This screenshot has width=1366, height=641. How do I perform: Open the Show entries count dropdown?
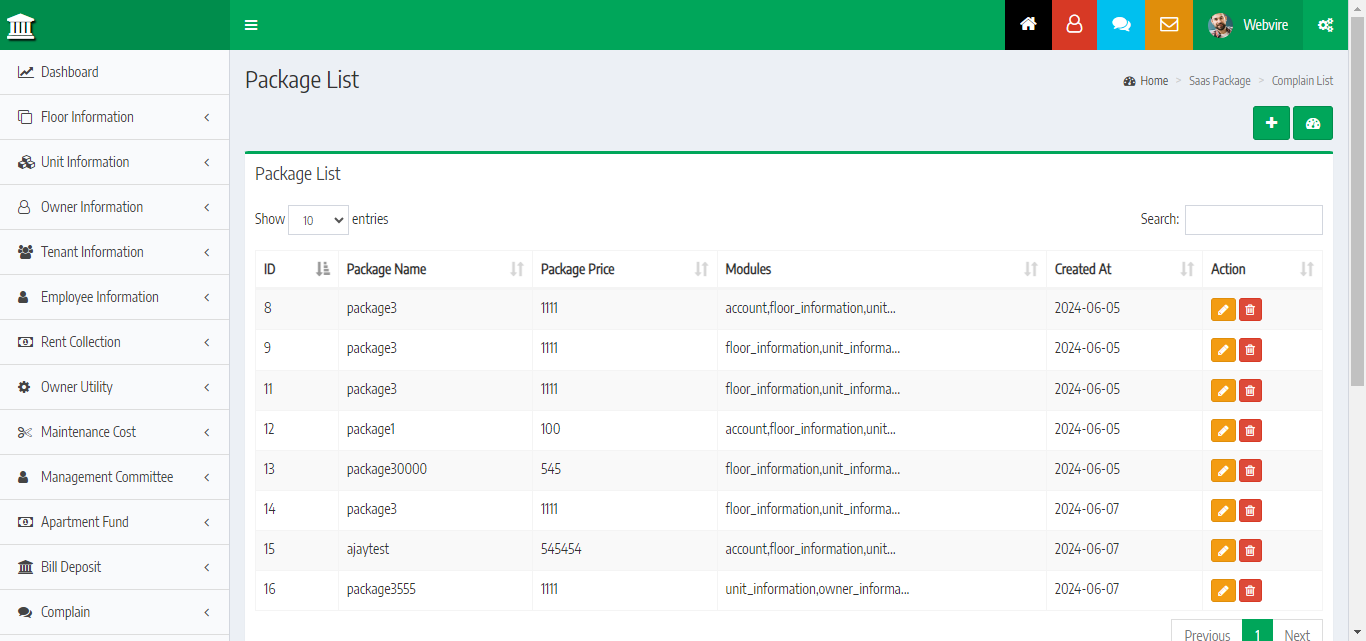[318, 220]
